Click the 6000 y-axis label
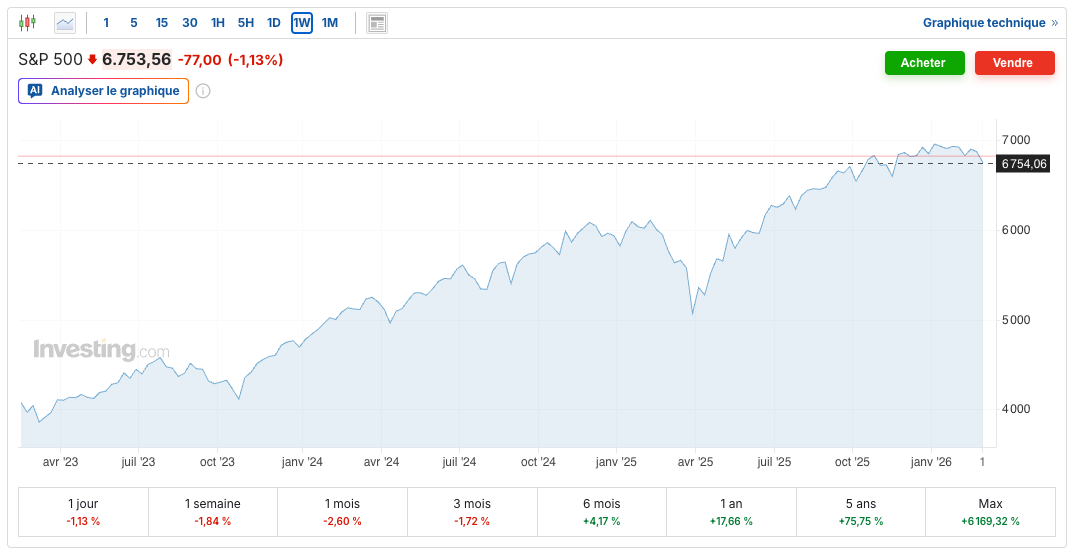The width and height of the screenshot is (1079, 556). tap(1016, 231)
